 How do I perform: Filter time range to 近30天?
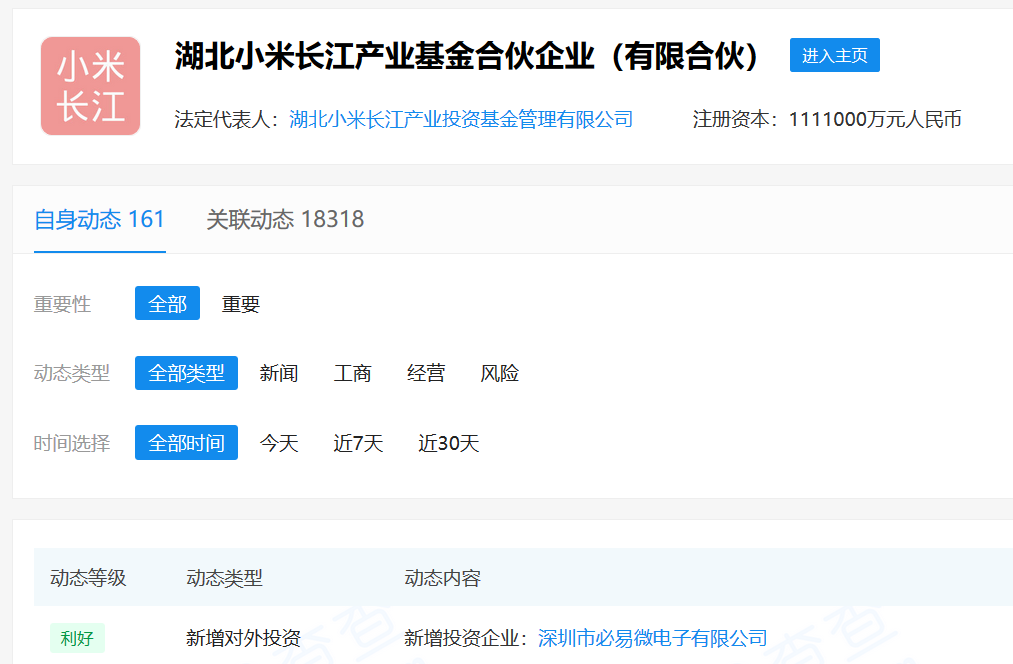coord(449,443)
